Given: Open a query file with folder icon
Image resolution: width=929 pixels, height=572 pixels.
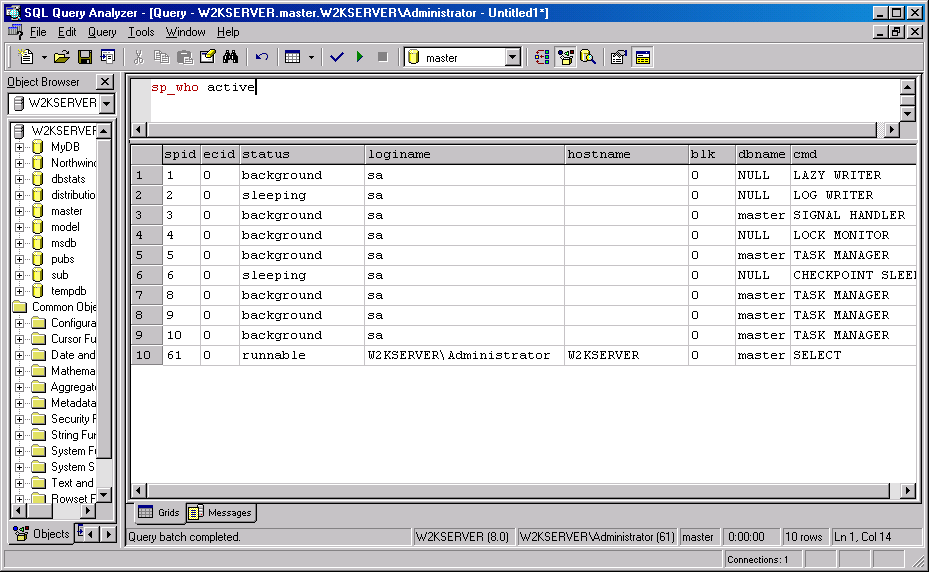Looking at the screenshot, I should [62, 58].
